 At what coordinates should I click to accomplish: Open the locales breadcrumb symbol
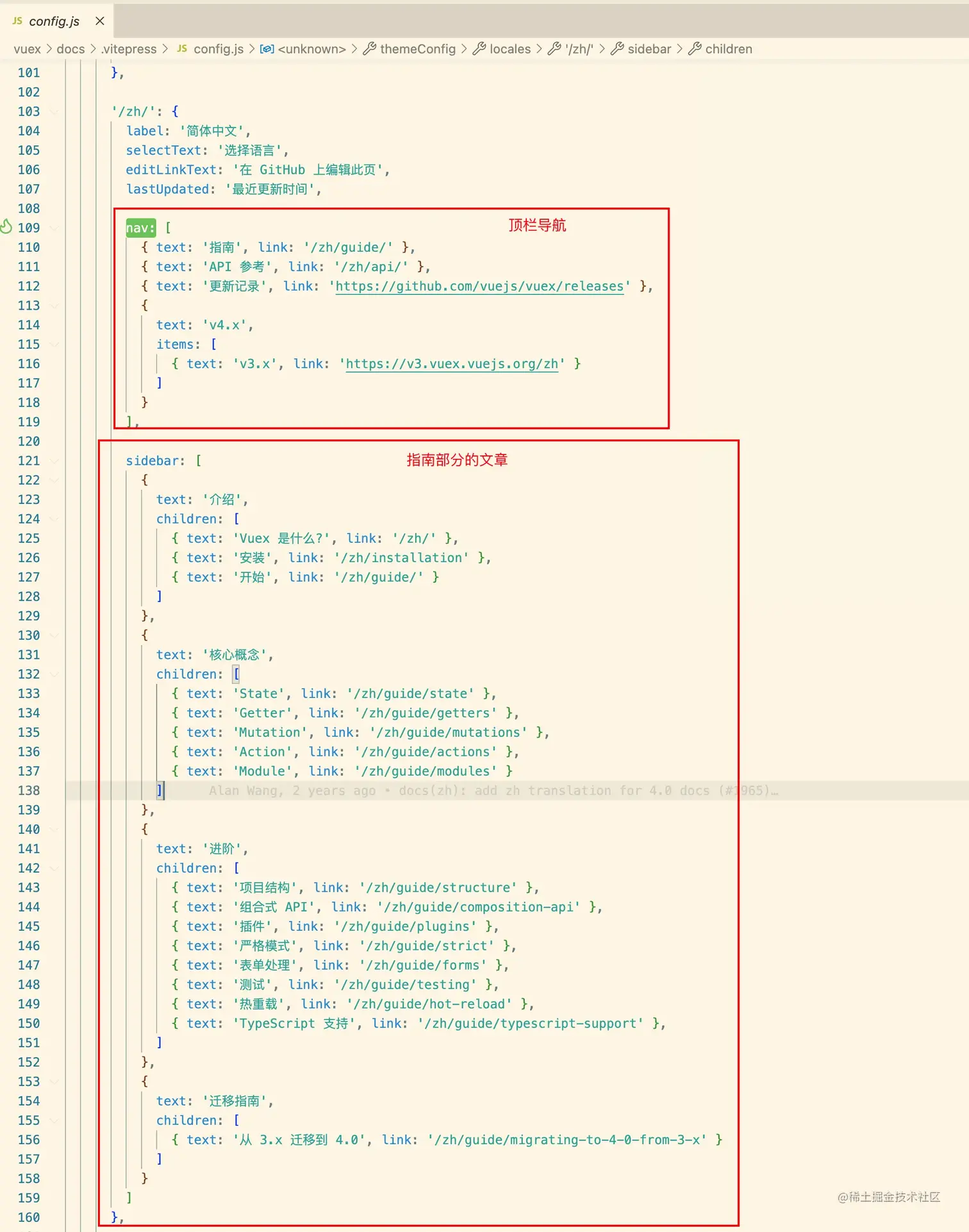[510, 49]
